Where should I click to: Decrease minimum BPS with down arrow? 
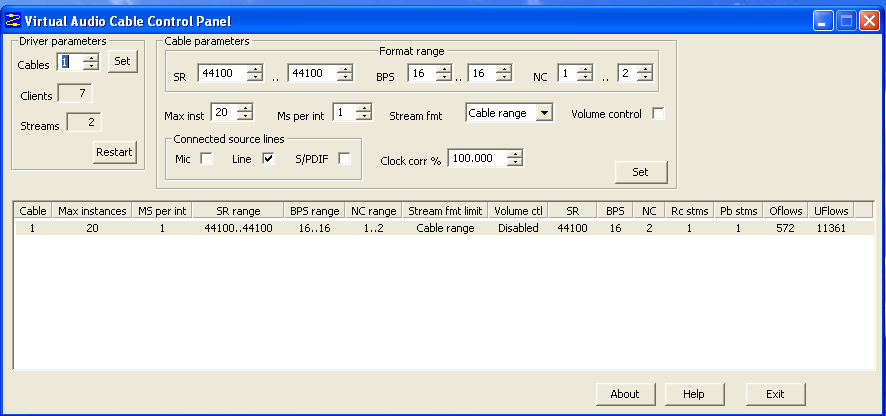(x=444, y=76)
